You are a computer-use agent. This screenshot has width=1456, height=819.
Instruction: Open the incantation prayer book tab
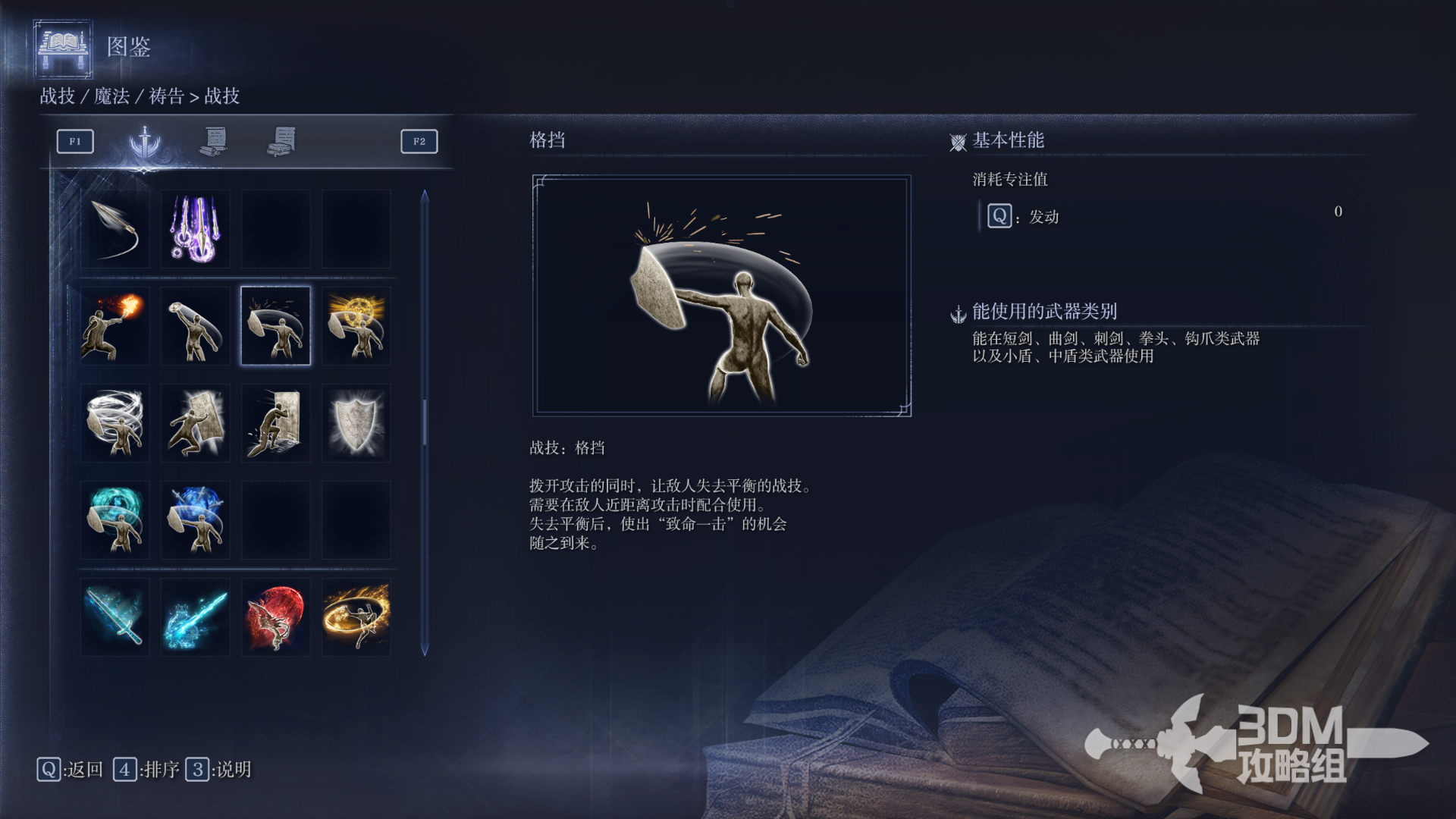tap(282, 141)
